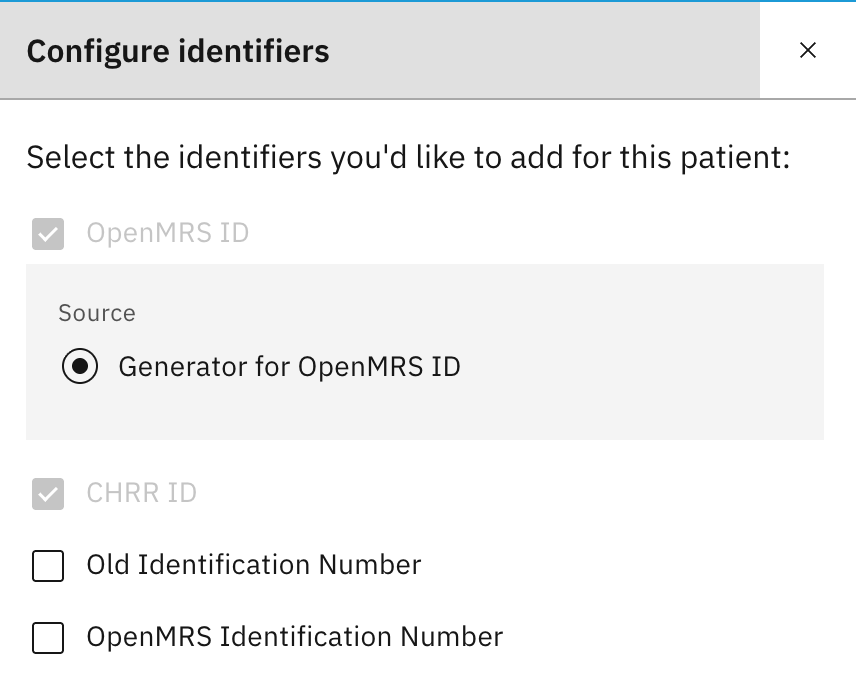Click the Configure identifiers heading

click(x=178, y=50)
